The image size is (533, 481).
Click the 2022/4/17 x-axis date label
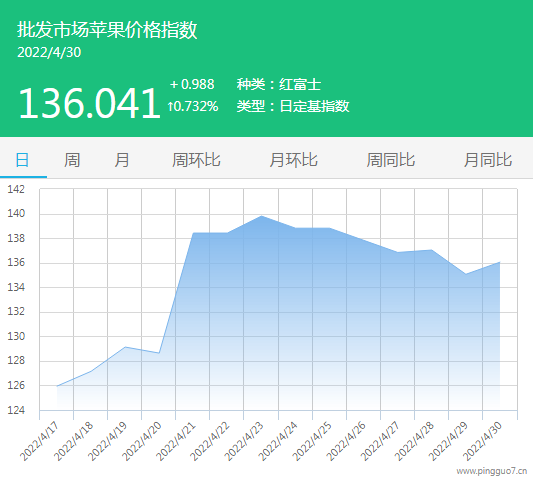(x=39, y=441)
